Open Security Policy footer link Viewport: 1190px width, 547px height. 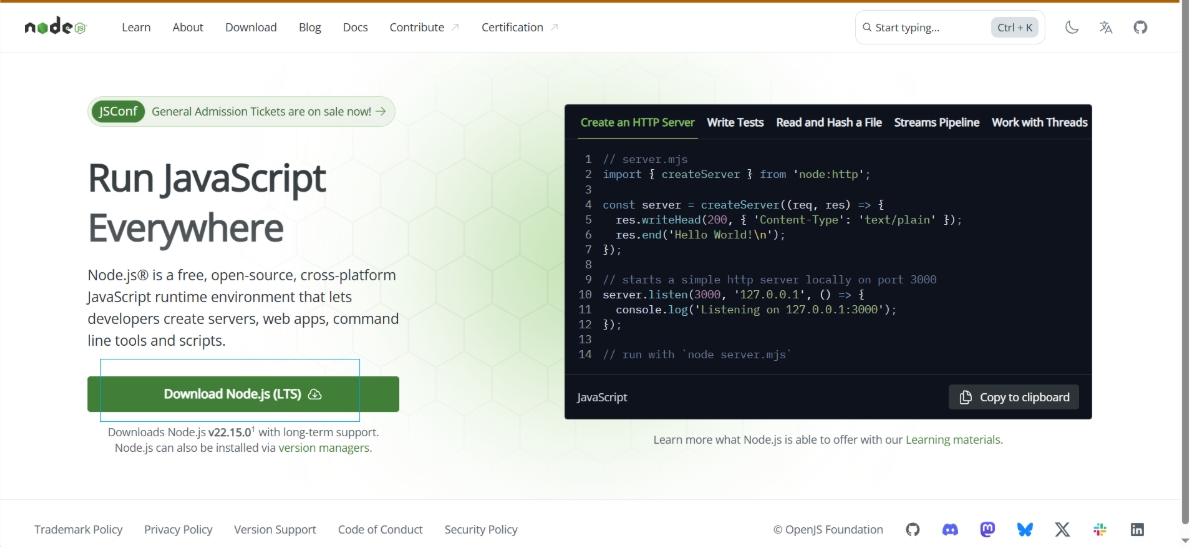[481, 530]
